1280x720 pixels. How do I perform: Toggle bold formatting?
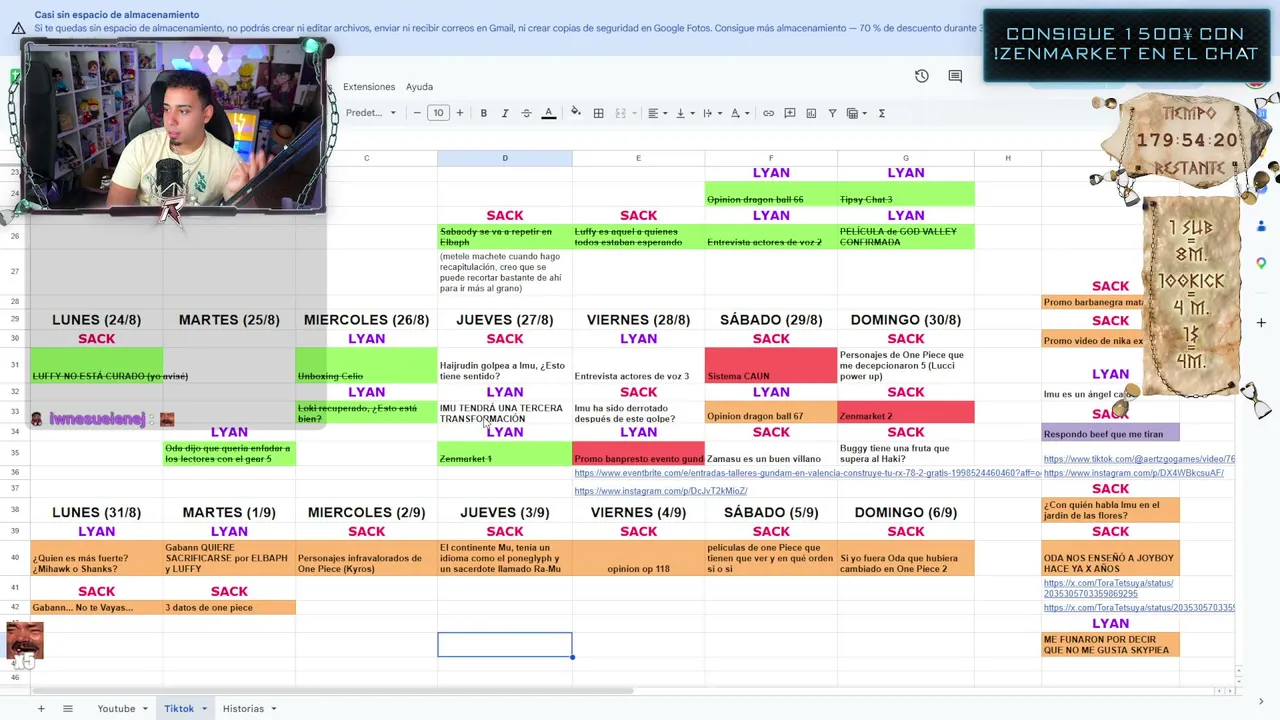point(484,113)
